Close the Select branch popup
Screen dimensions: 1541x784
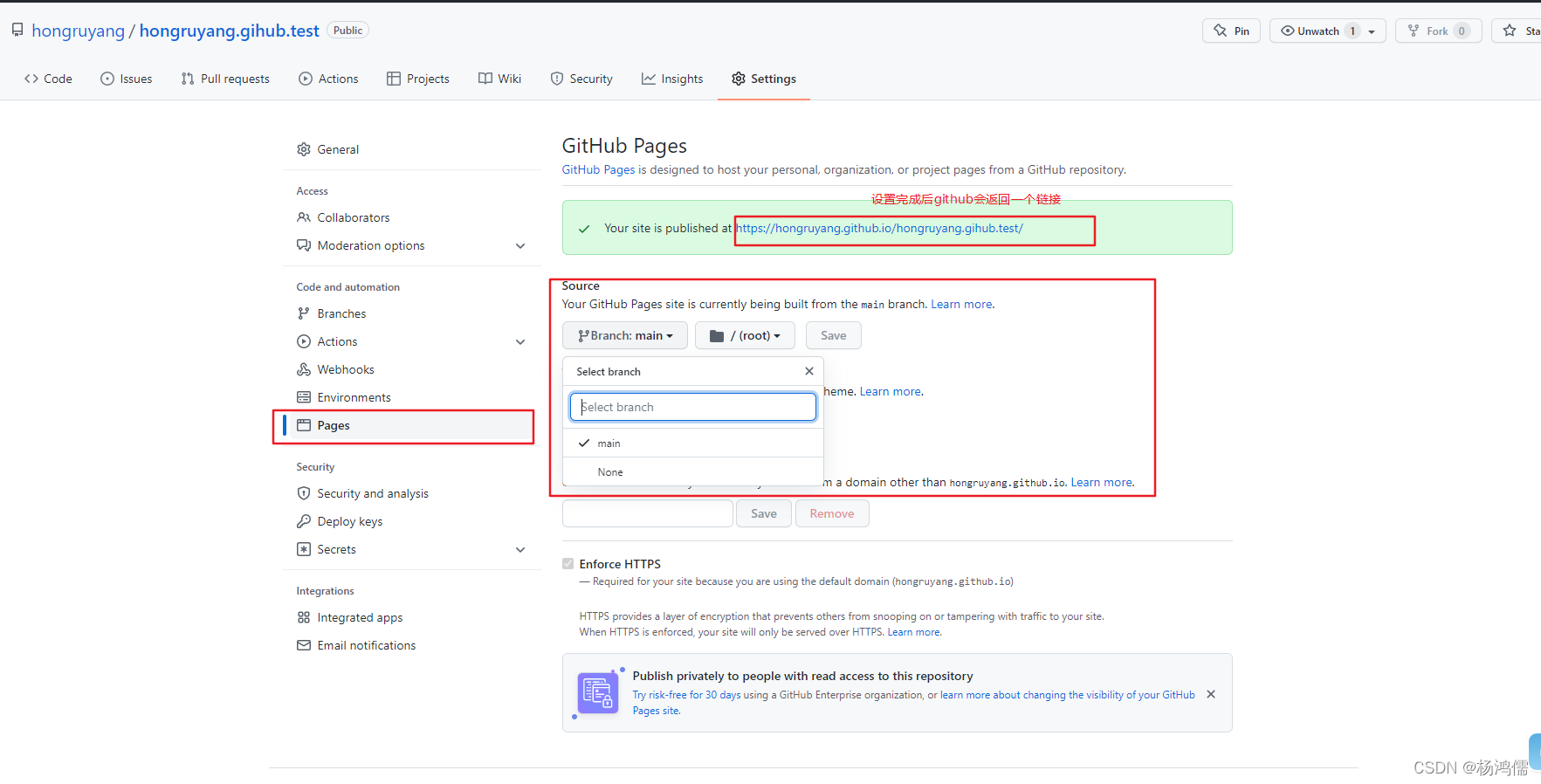coord(809,371)
